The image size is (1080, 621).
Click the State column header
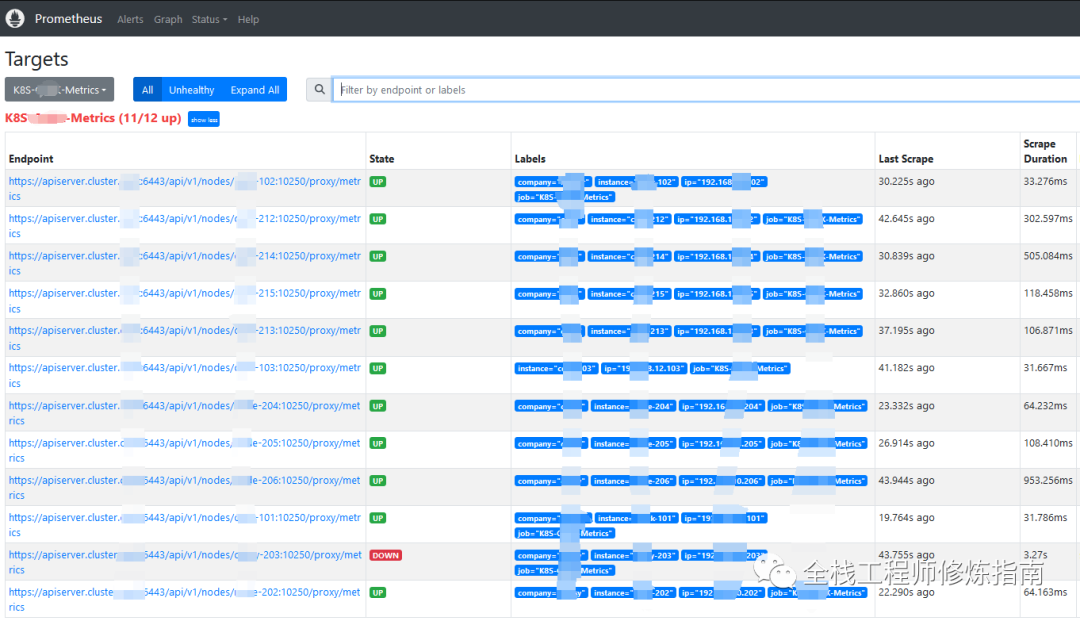(382, 159)
